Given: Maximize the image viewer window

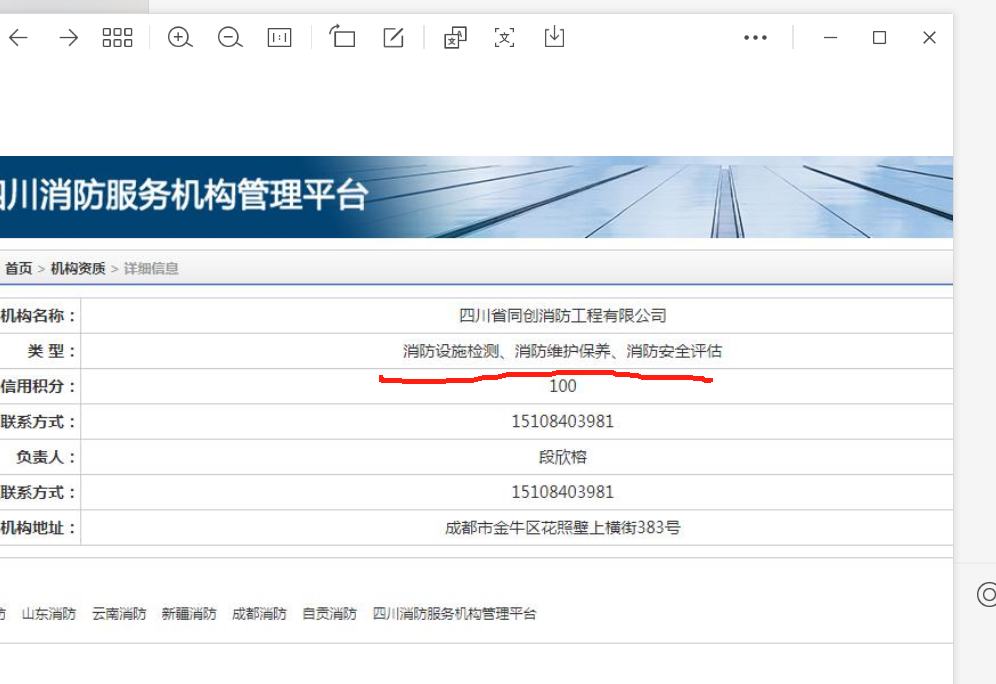Looking at the screenshot, I should pyautogui.click(x=879, y=37).
